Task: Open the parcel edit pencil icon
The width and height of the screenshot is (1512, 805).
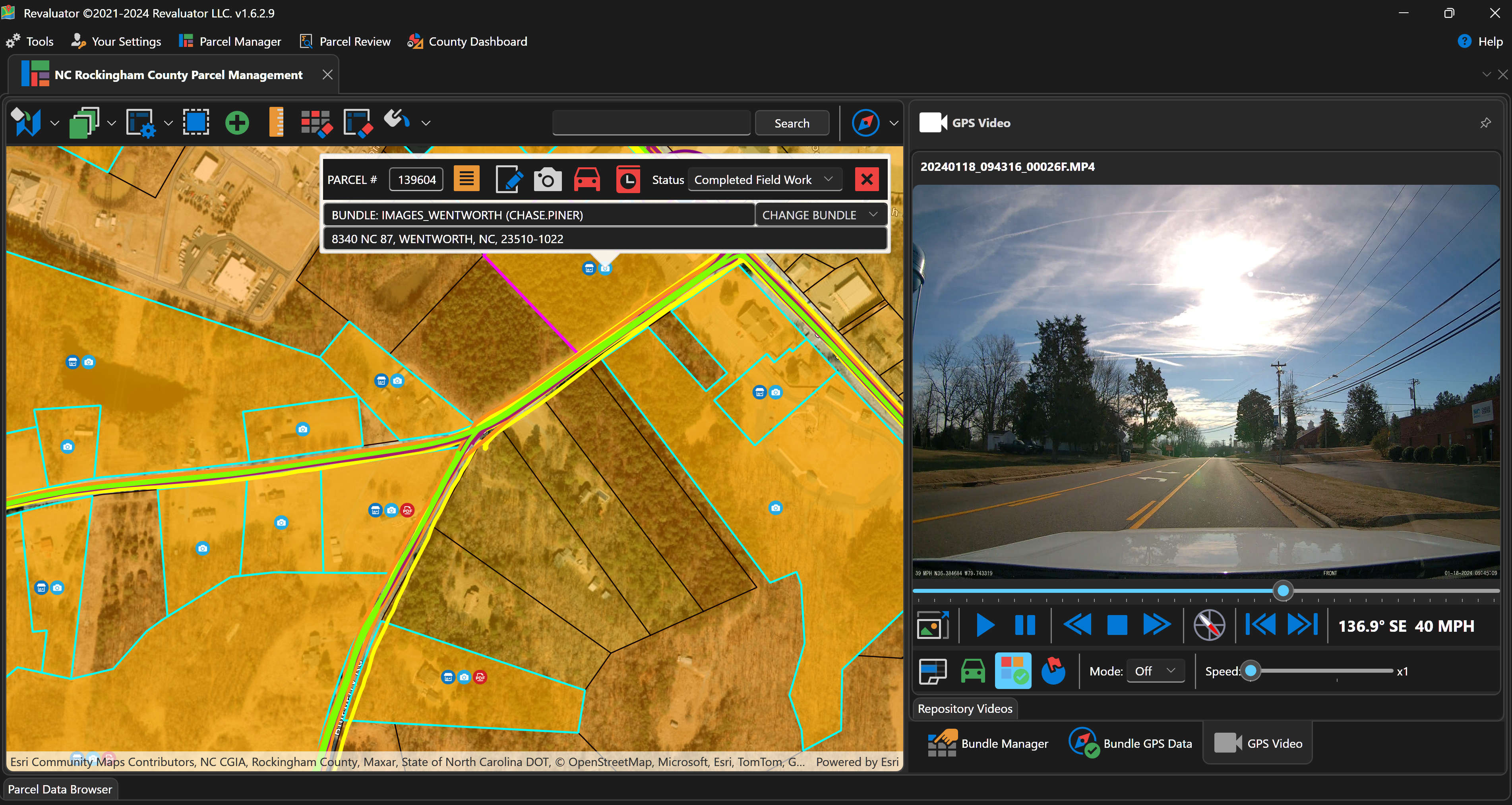Action: (x=509, y=180)
